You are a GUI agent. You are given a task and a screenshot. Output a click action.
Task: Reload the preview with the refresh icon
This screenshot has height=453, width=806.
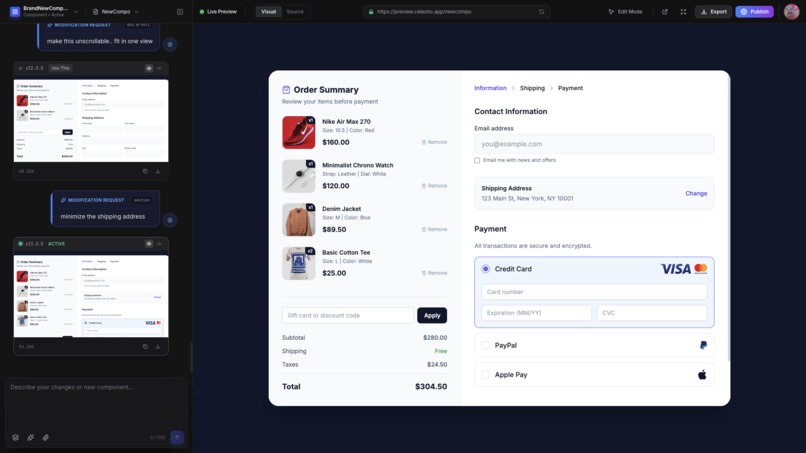coord(541,11)
